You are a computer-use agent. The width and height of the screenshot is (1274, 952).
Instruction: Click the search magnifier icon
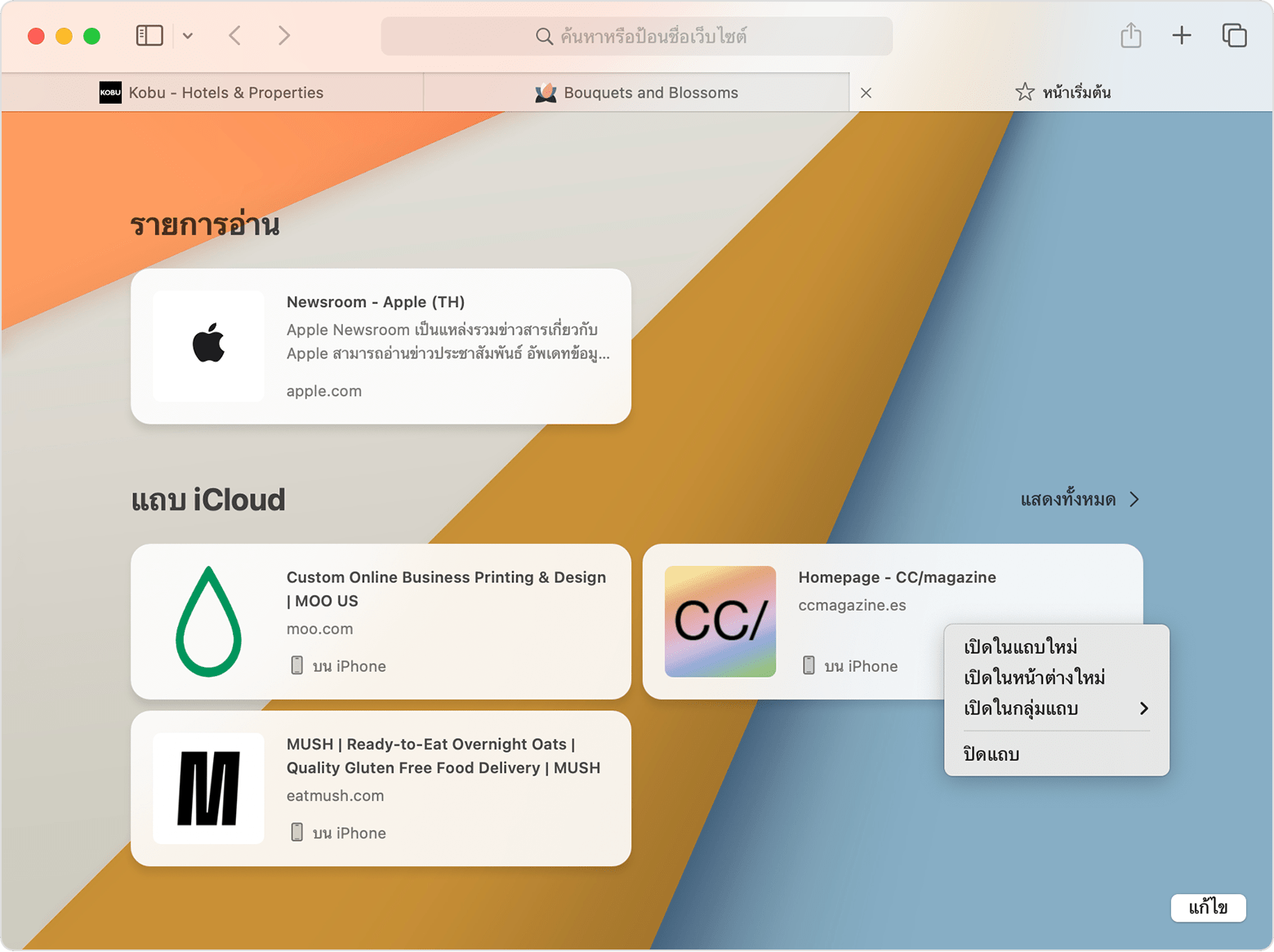pos(544,36)
